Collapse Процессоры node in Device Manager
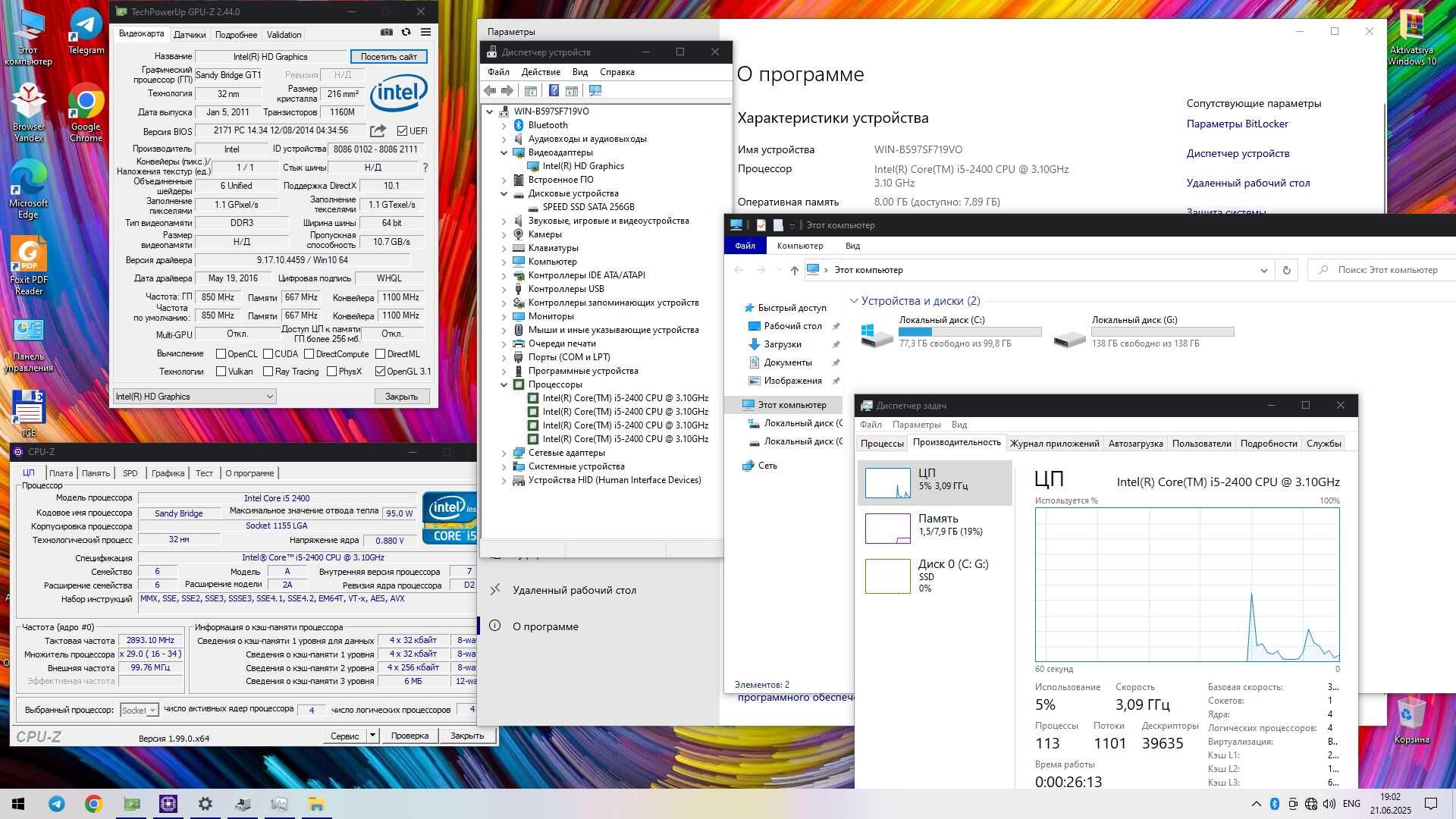Viewport: 1456px width, 819px height. point(504,384)
